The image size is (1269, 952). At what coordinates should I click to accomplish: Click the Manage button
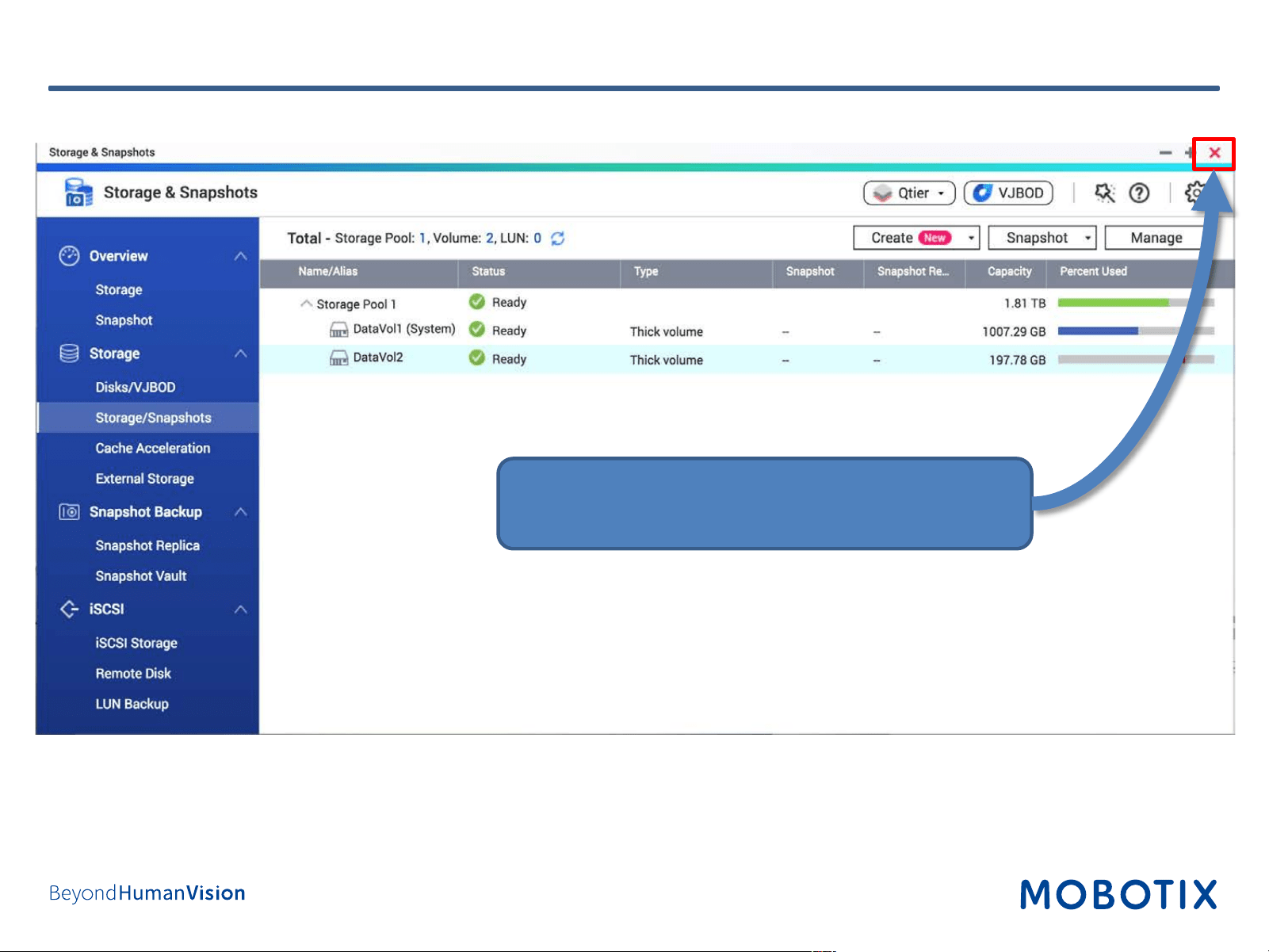click(1156, 238)
